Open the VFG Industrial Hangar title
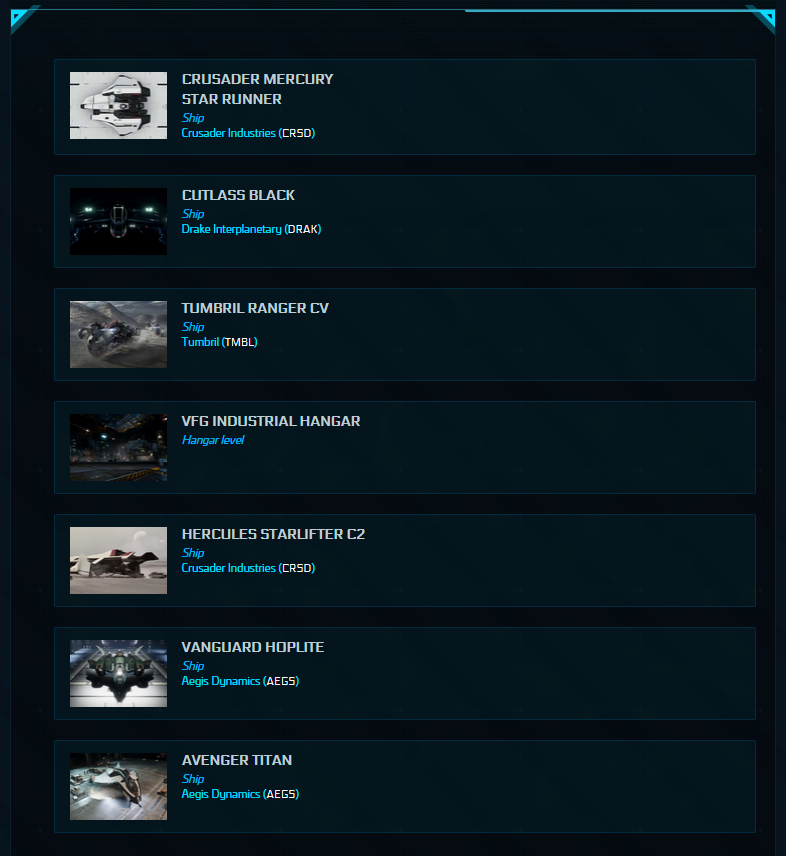This screenshot has width=786, height=856. pyautogui.click(x=271, y=421)
